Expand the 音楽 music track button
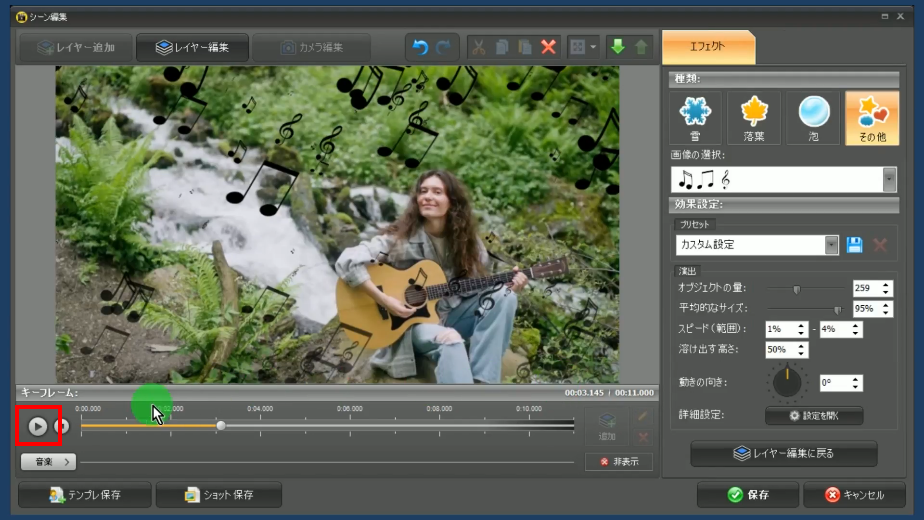924x520 pixels. point(48,462)
